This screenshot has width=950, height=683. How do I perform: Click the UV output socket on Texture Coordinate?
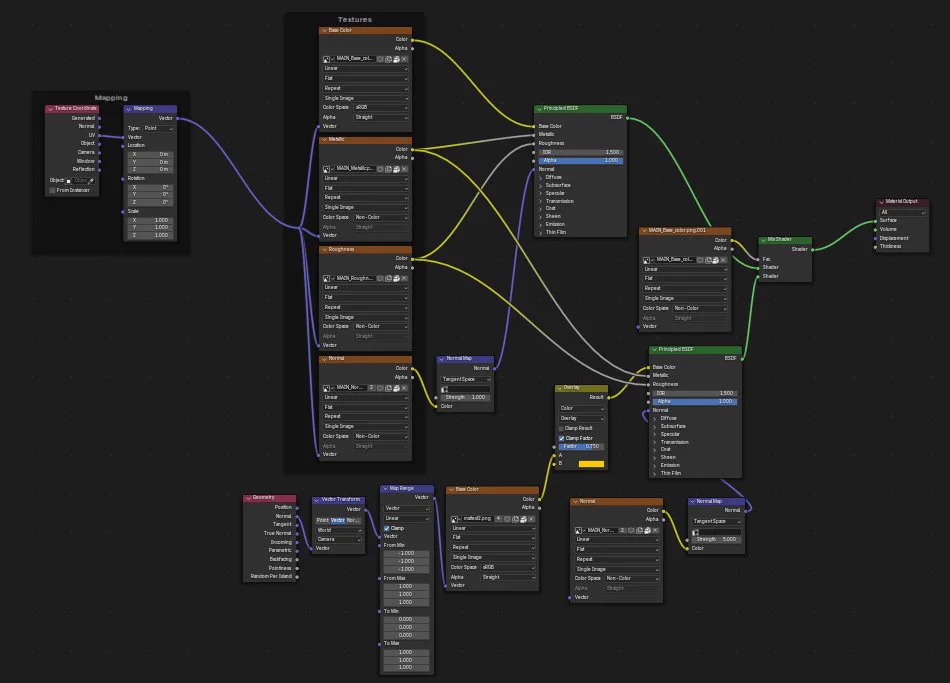pos(99,135)
